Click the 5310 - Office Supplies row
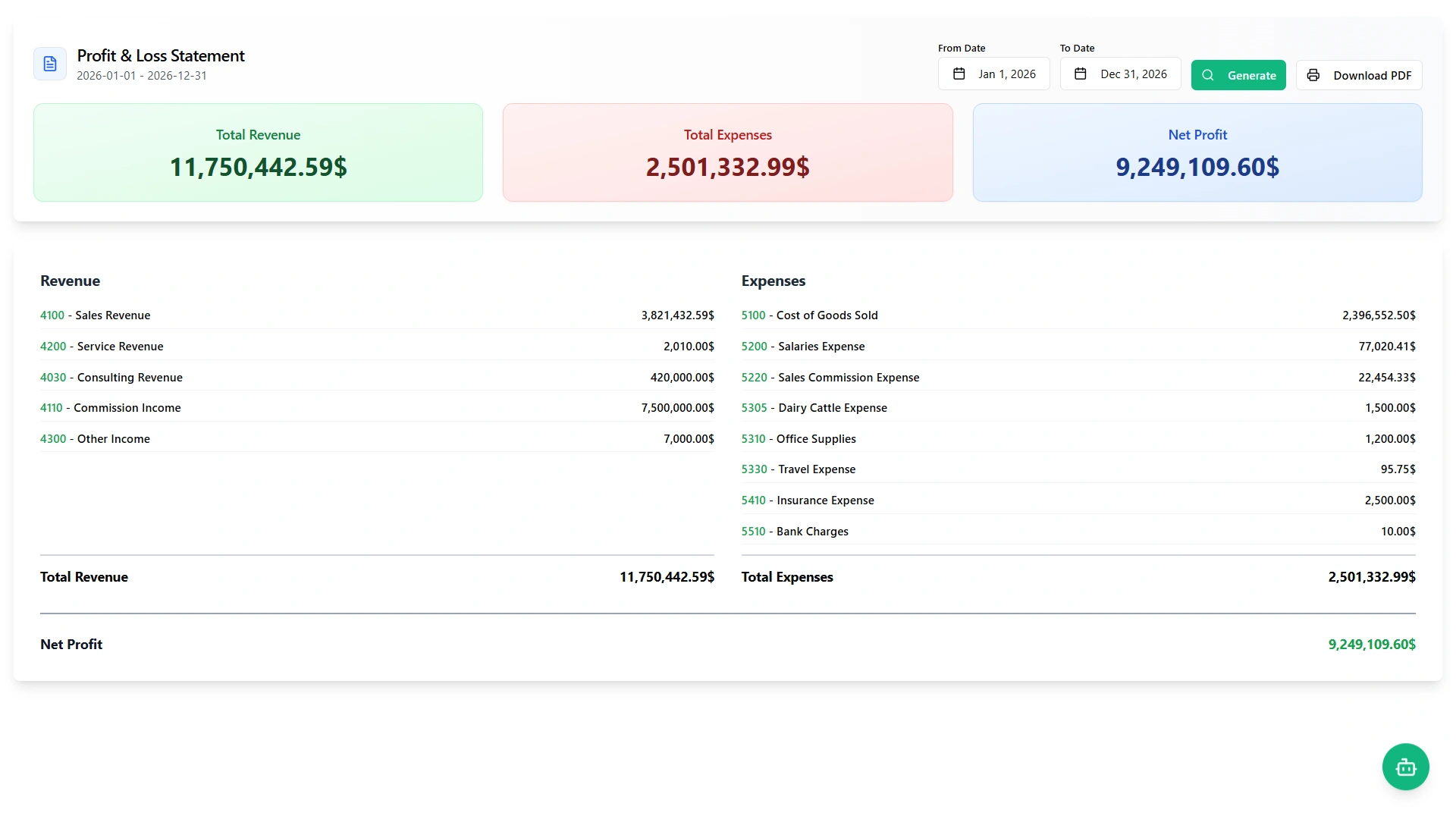Screen dimensions: 1456x819 tap(1078, 439)
